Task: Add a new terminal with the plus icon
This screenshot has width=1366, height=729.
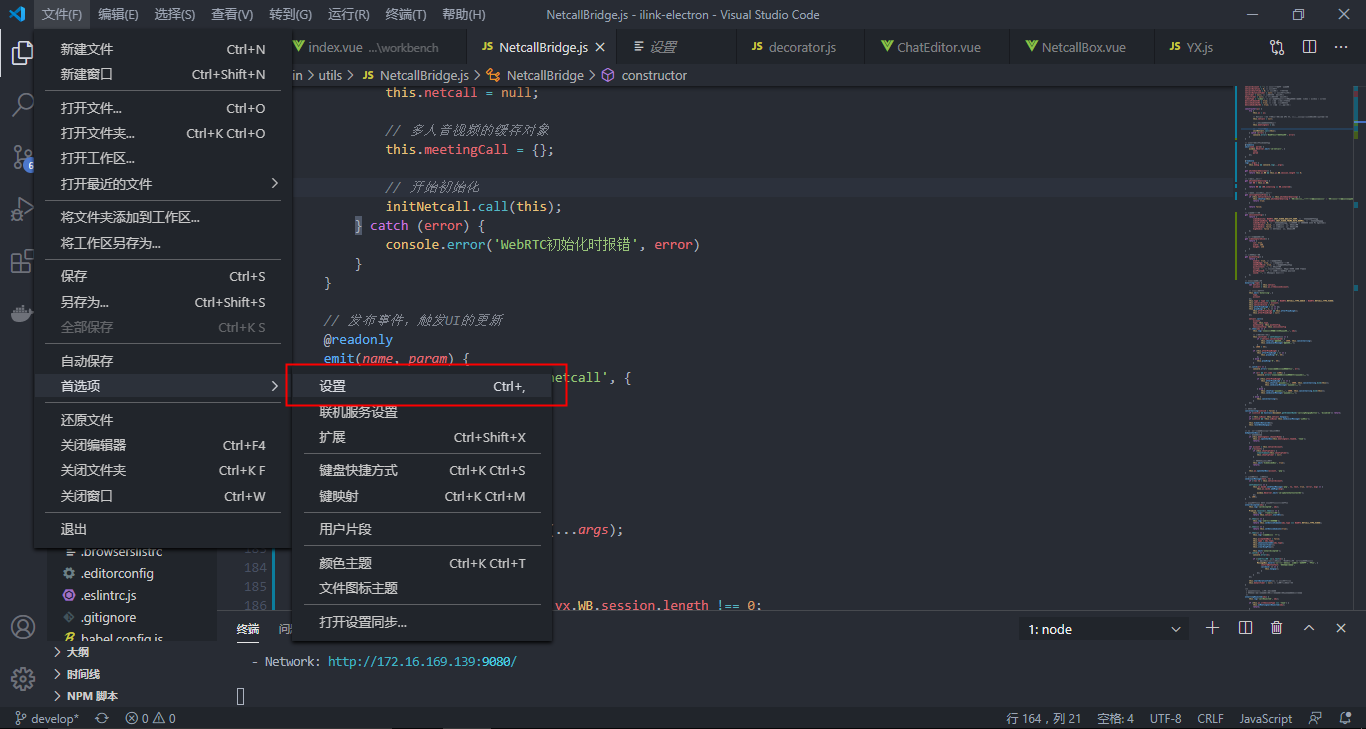Action: (x=1212, y=628)
